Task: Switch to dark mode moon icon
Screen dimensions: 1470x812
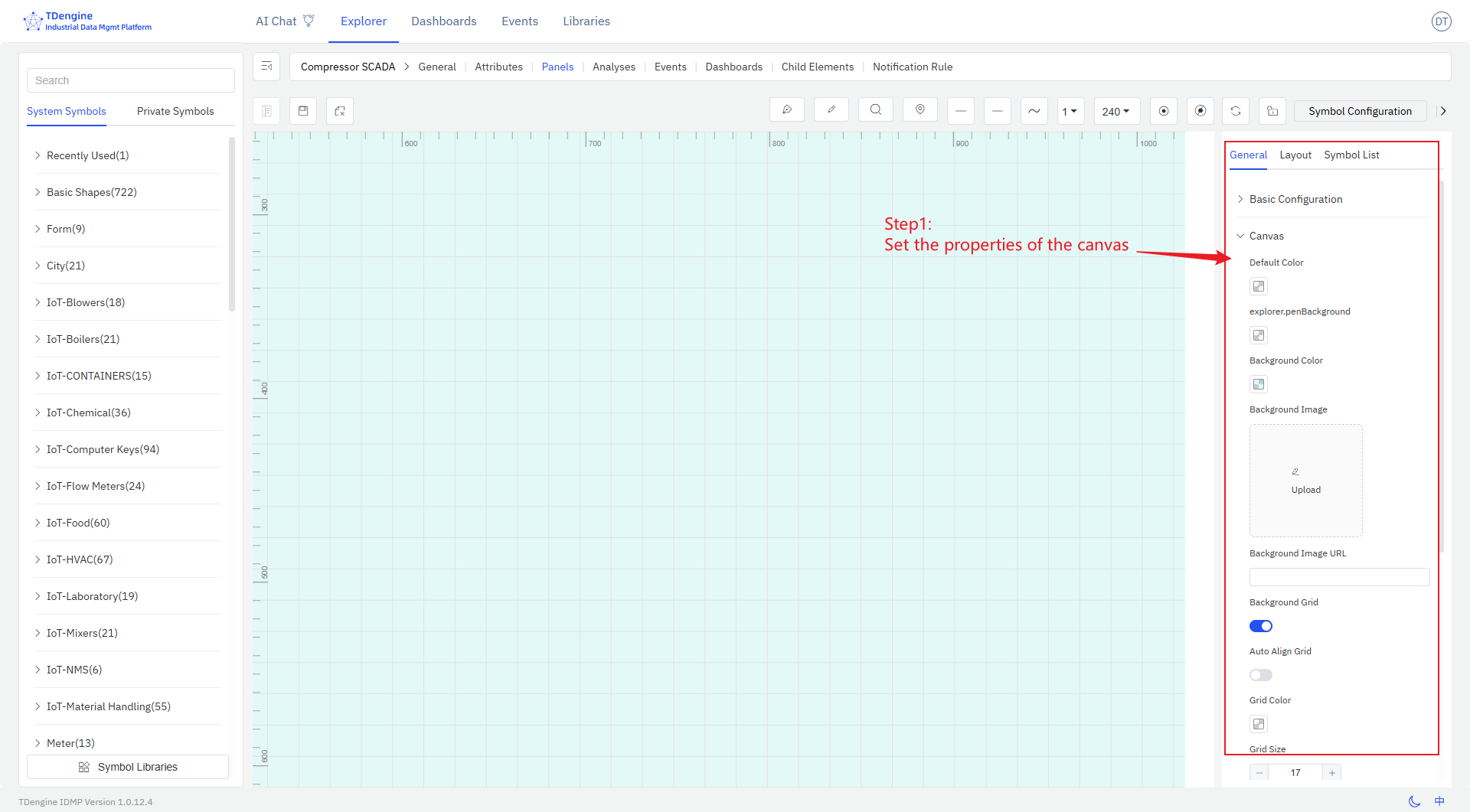Action: (1414, 801)
